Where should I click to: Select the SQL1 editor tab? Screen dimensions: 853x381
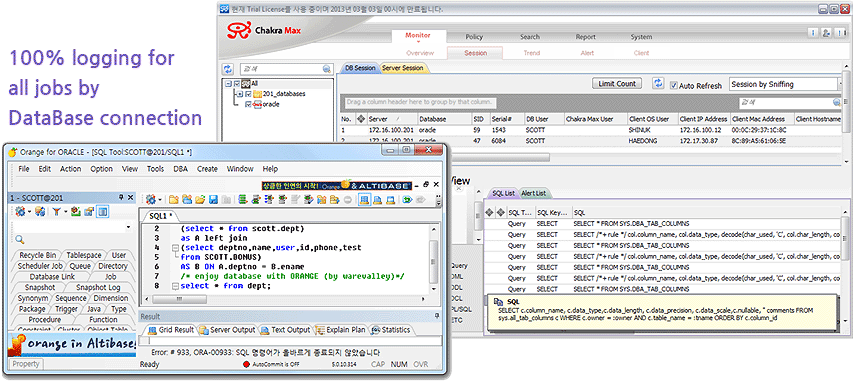(x=160, y=216)
